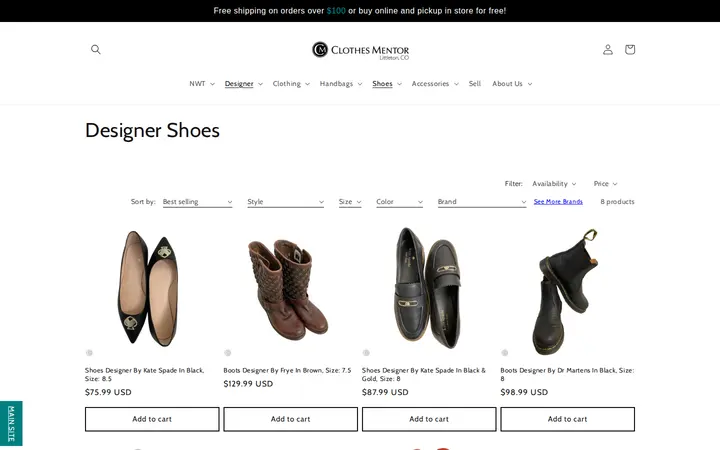Select swatch under Frye brown boots
This screenshot has height=450, width=720.
click(x=227, y=353)
